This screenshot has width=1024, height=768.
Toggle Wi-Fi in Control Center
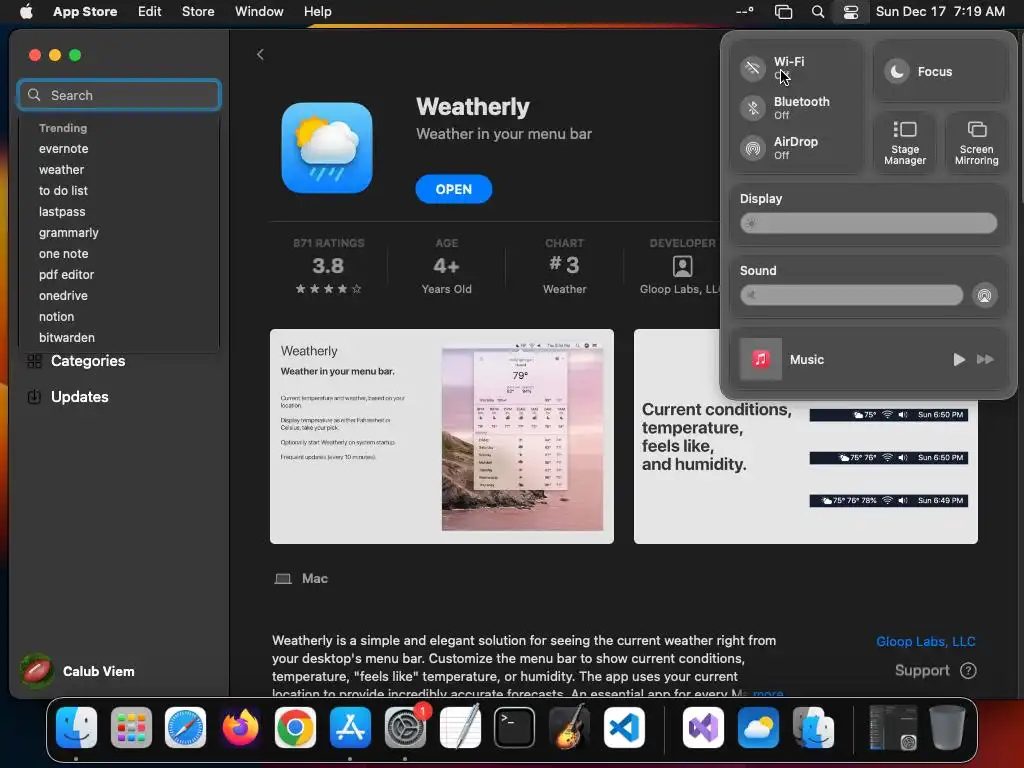753,68
